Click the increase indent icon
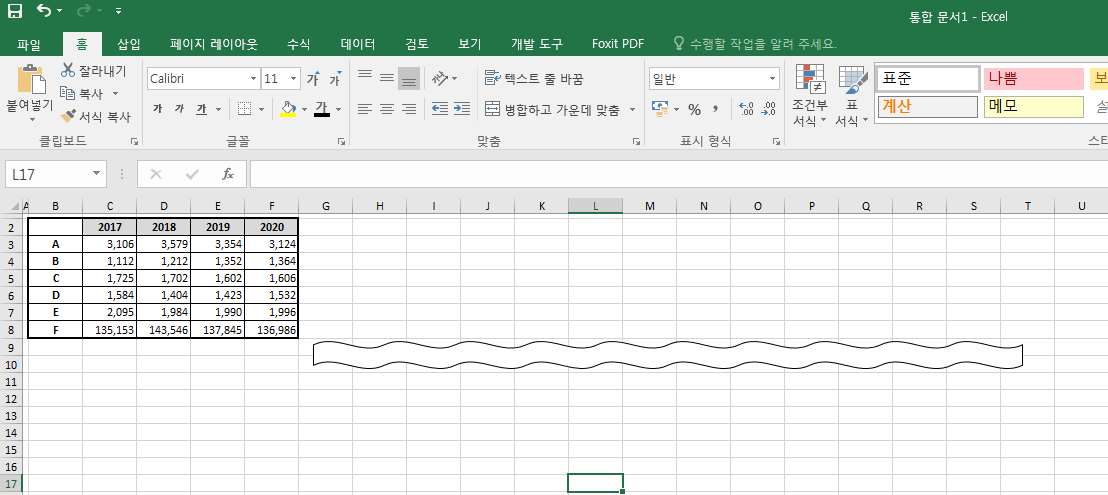Screen dimensions: 1108x495 click(462, 109)
